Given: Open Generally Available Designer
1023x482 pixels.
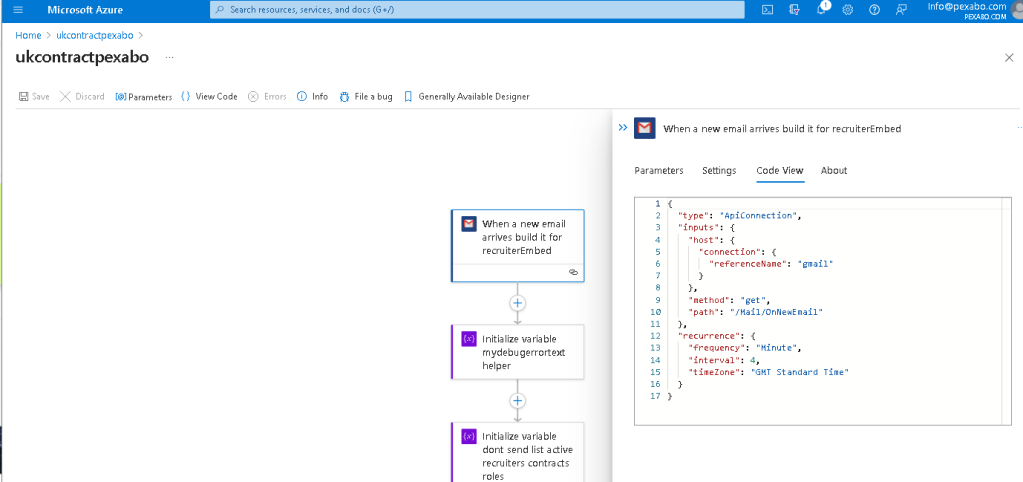Looking at the screenshot, I should coord(466,97).
